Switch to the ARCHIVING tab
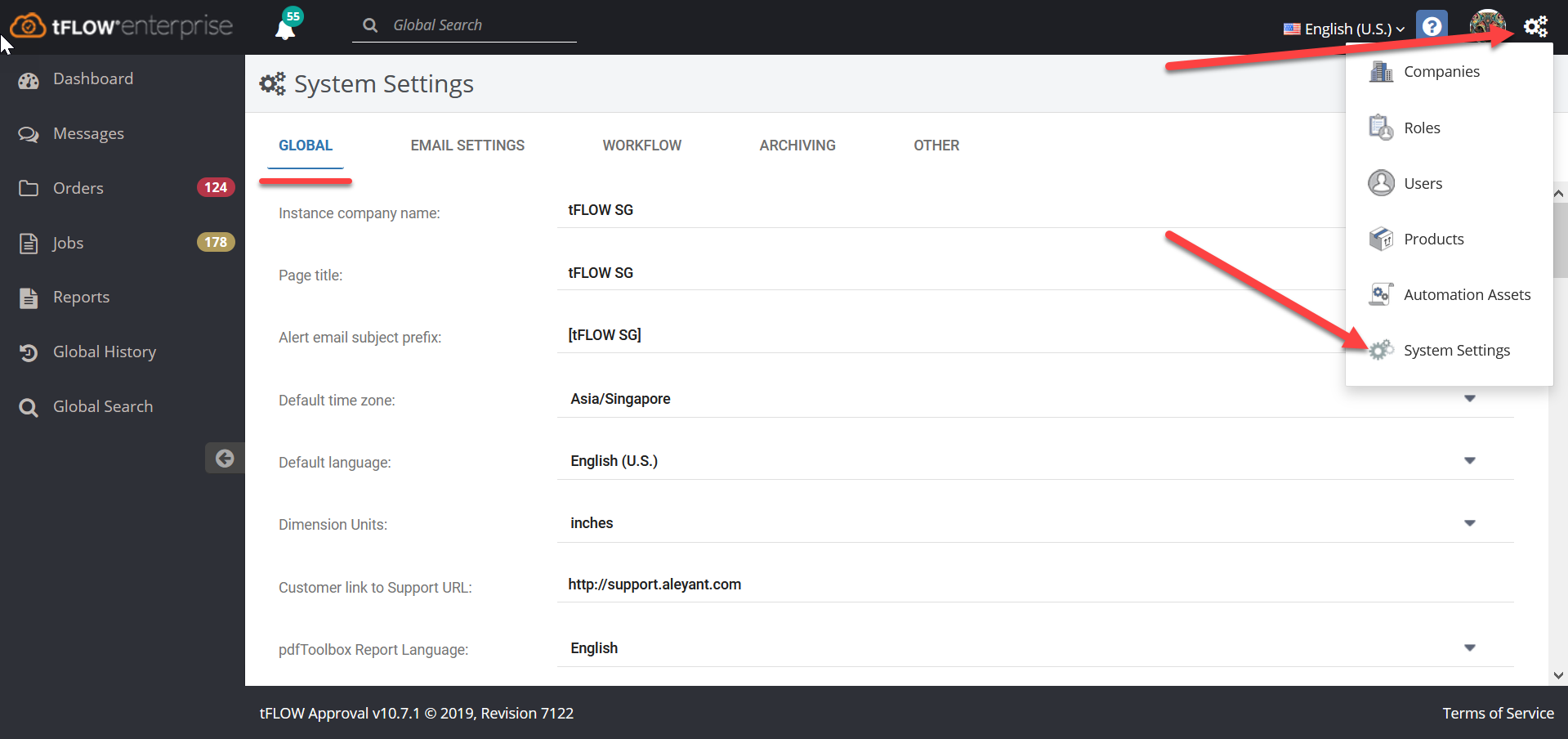1568x739 pixels. [x=797, y=146]
